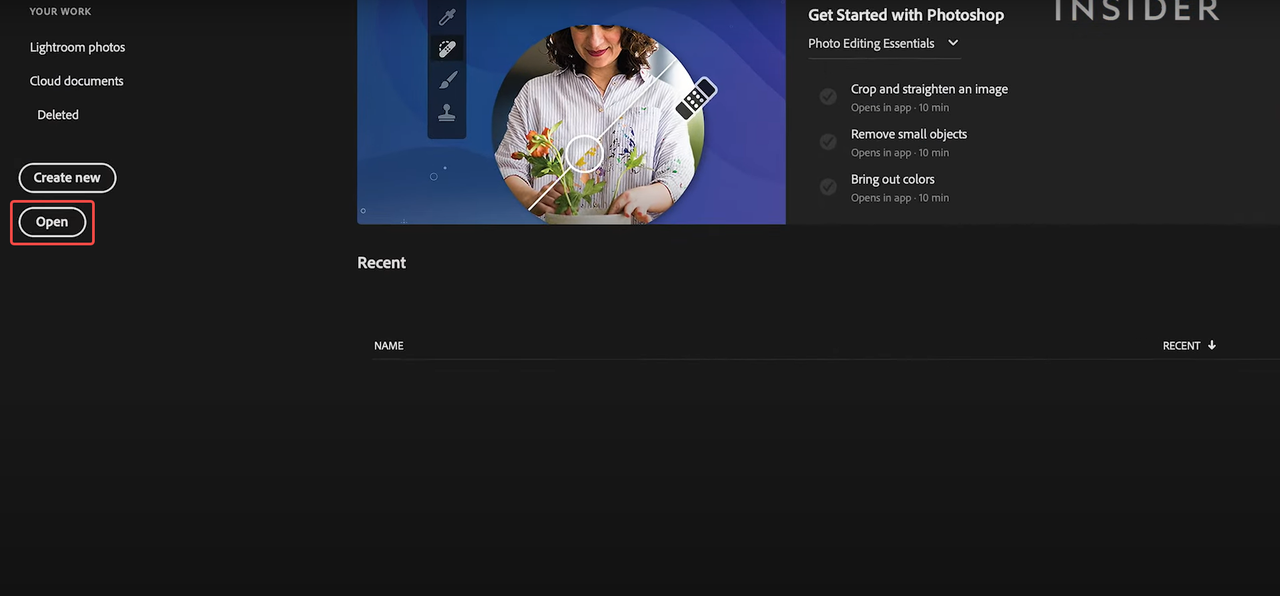This screenshot has height=596, width=1280.
Task: Click the spot healing bandage icon in banner
Action: click(x=447, y=48)
